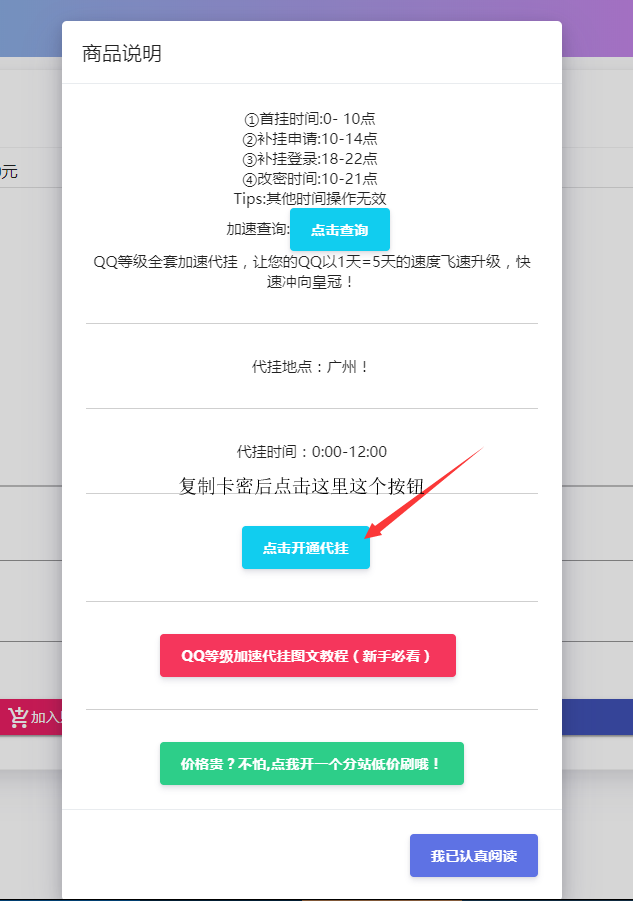Select the ④改密时间:10-21点 line
The height and width of the screenshot is (901, 633).
(x=310, y=179)
